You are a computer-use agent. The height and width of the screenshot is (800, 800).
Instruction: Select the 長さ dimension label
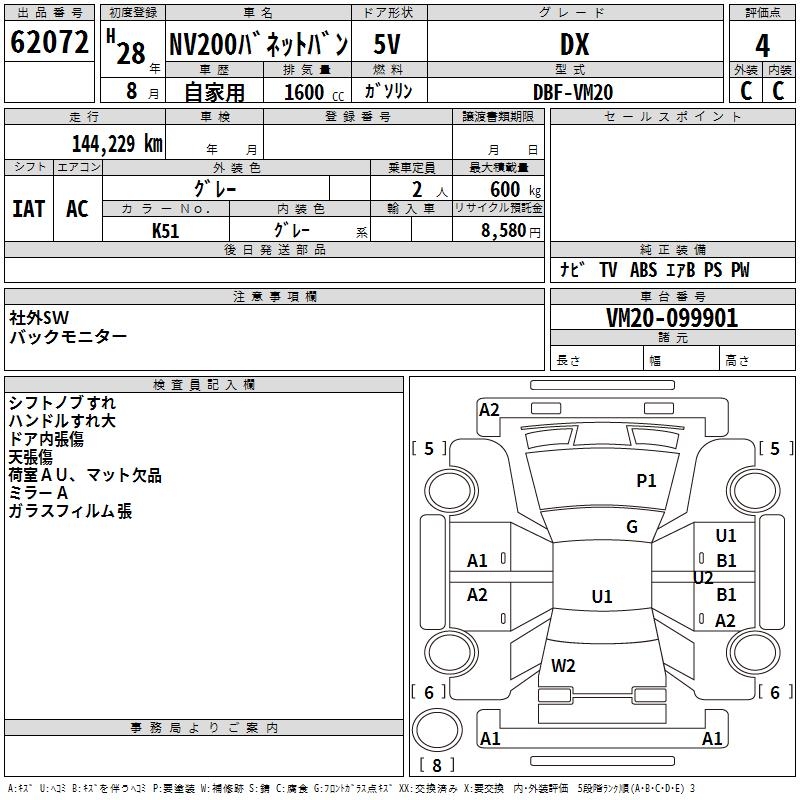[x=568, y=360]
